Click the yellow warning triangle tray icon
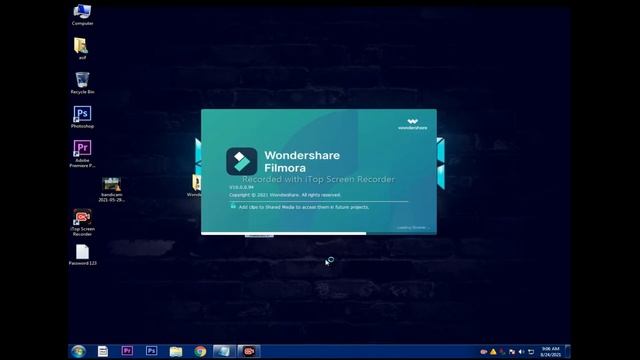The image size is (640, 360). coord(493,351)
